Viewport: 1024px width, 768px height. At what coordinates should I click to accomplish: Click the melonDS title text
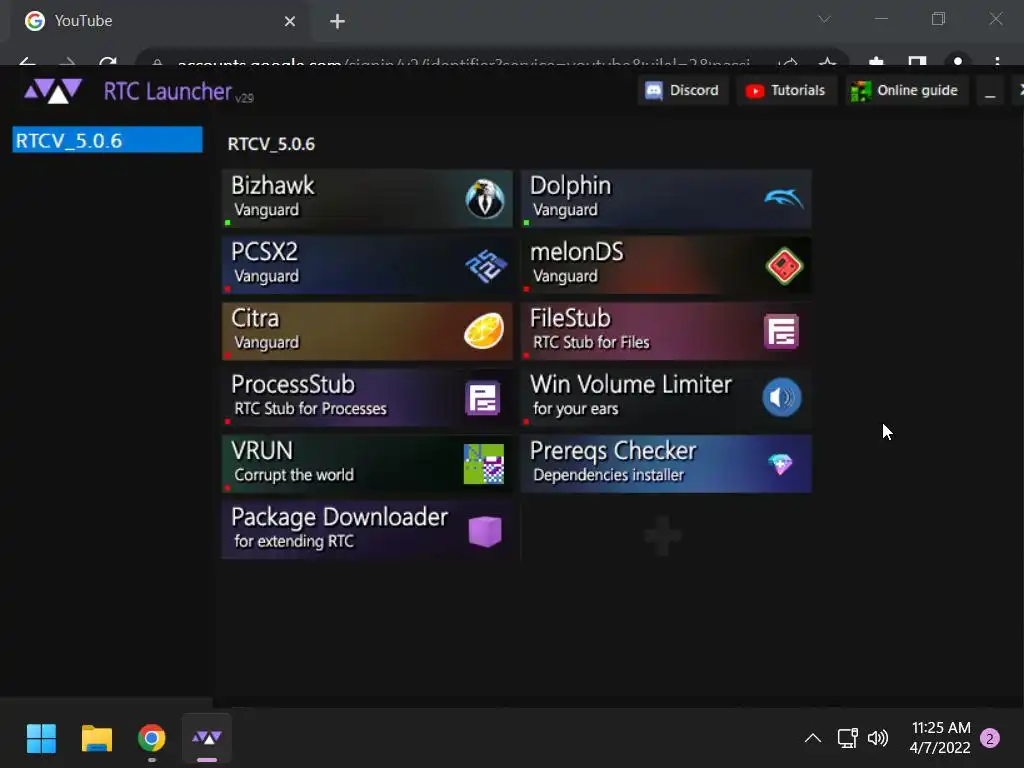[x=577, y=251]
